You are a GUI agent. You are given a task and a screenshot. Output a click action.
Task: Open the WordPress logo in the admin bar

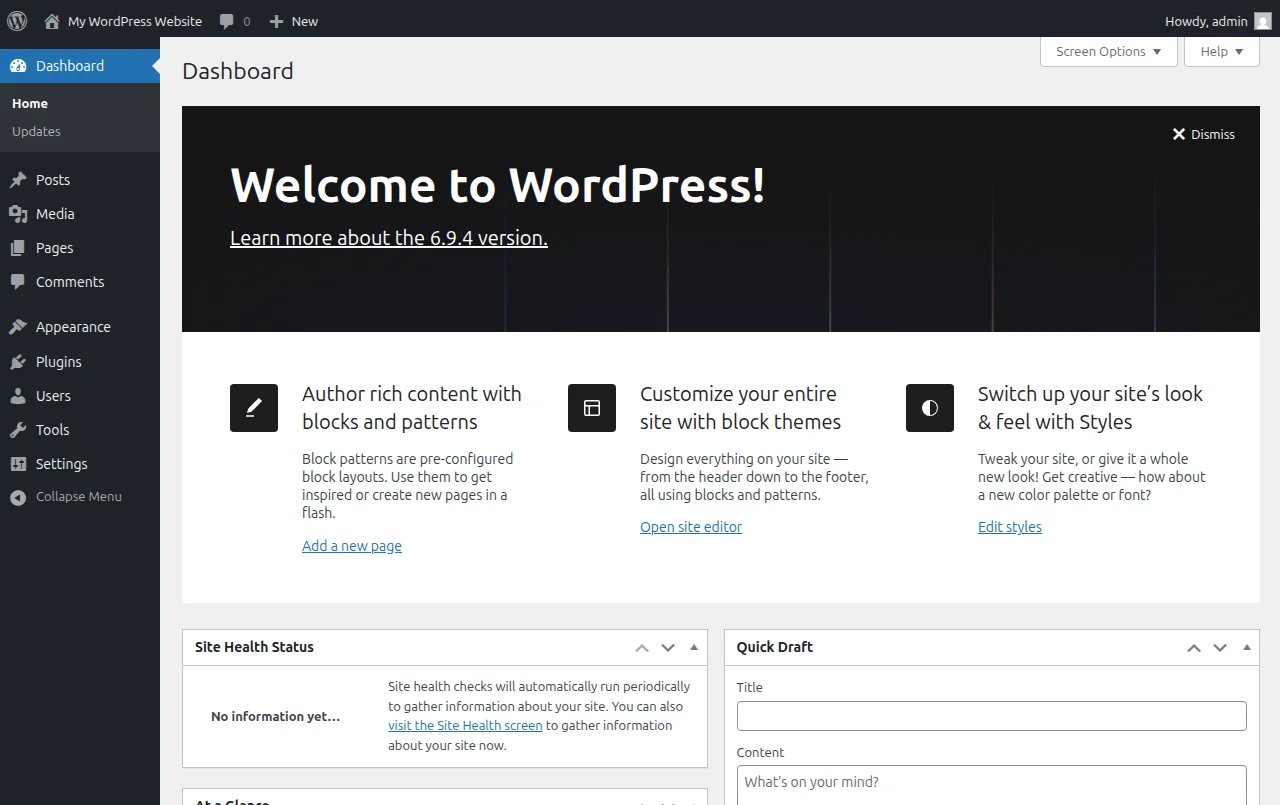click(x=16, y=20)
